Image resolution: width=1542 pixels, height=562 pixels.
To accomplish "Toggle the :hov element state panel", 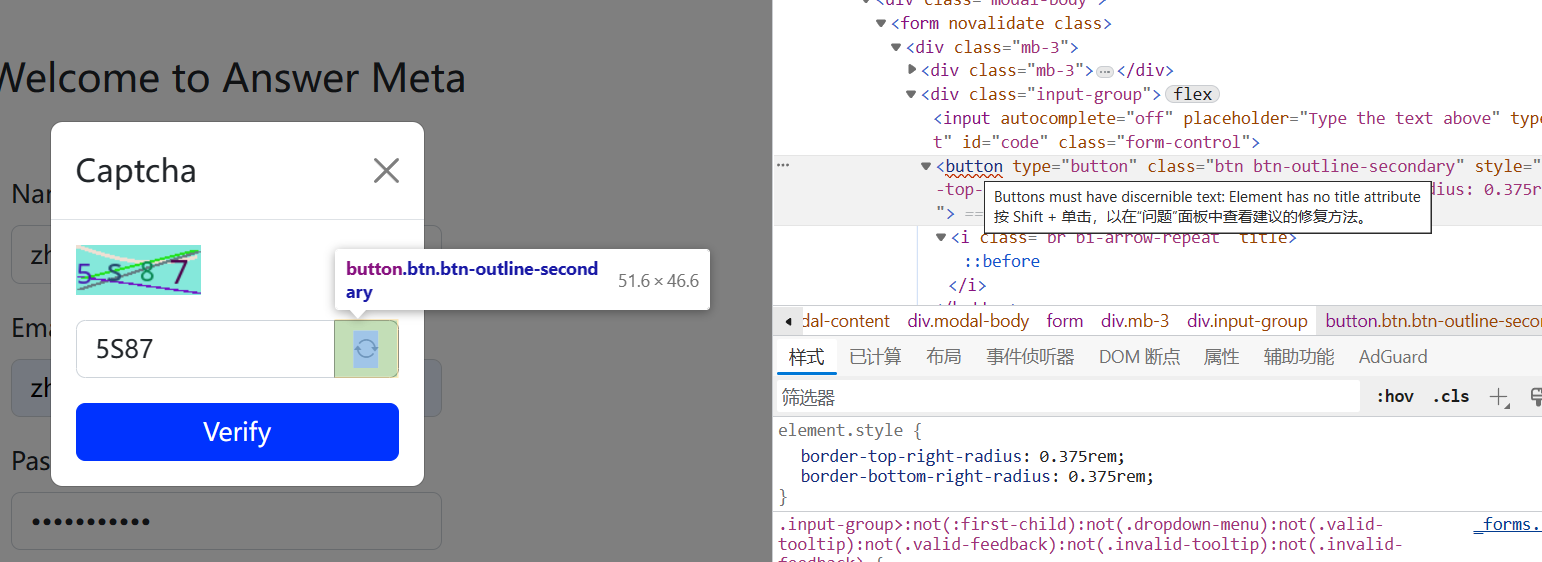I will 1394,396.
